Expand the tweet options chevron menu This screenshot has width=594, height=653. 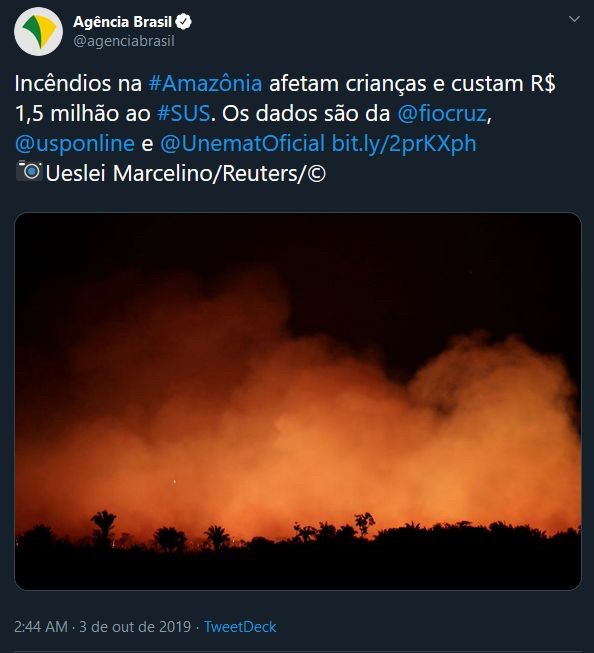tap(574, 19)
